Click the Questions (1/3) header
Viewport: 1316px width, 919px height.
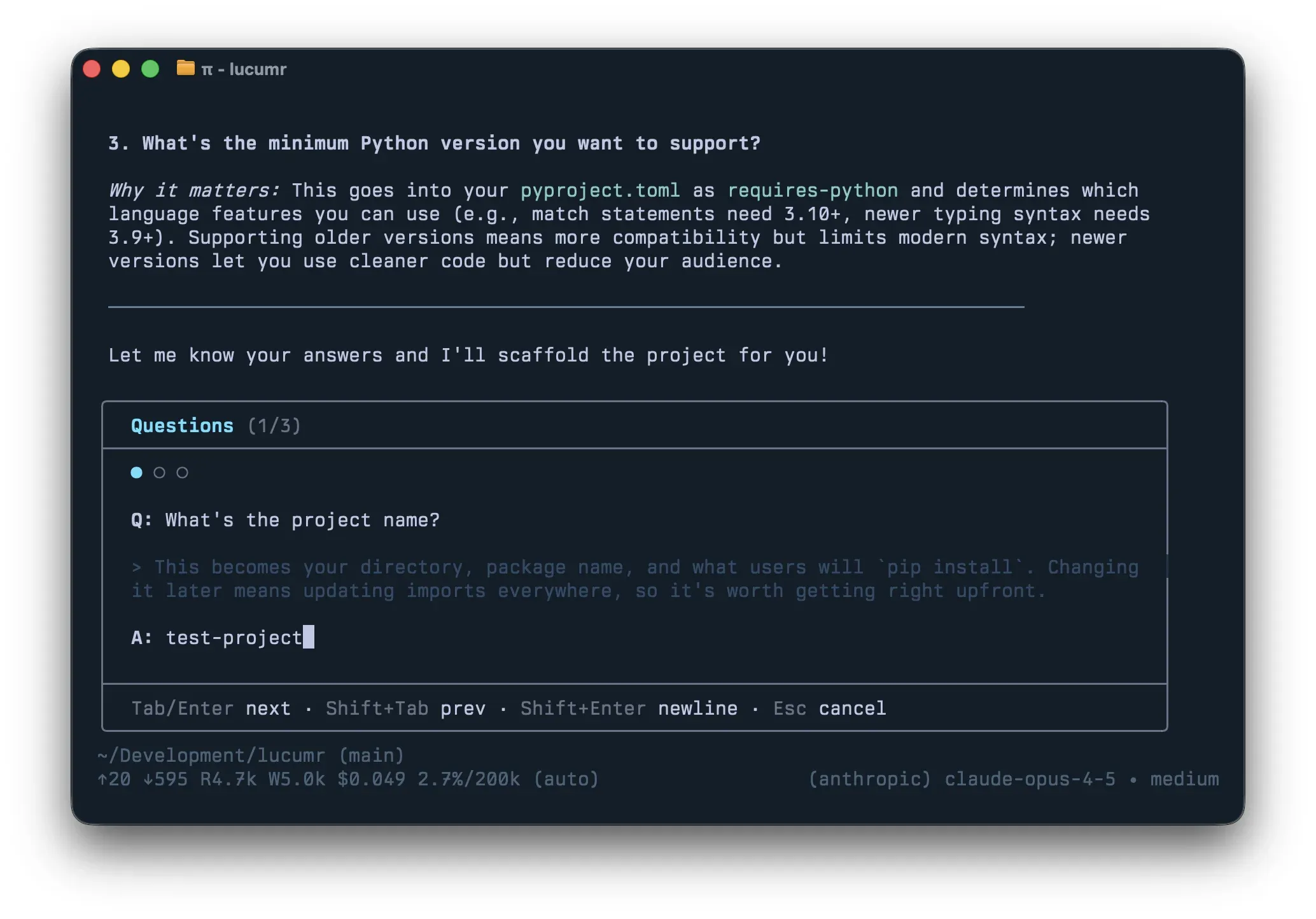point(215,425)
